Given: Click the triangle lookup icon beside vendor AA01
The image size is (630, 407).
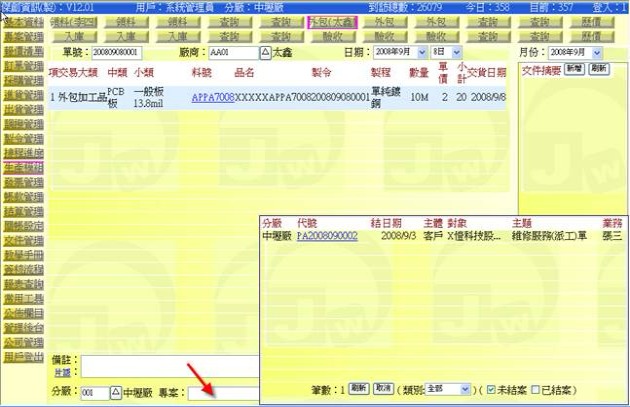Looking at the screenshot, I should [x=264, y=51].
